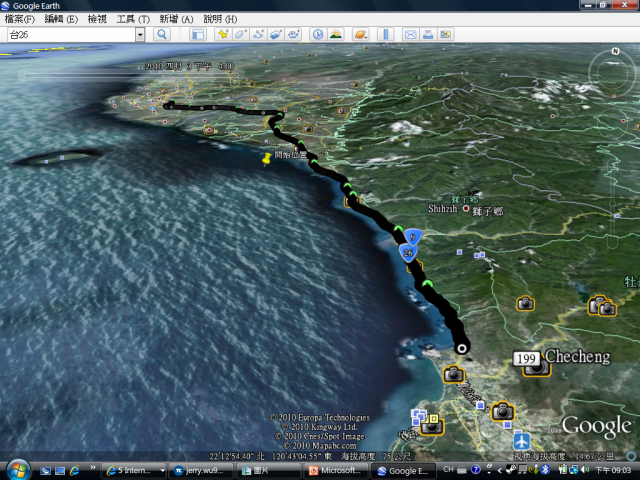Select the Add Image Overlay tool
The width and height of the screenshot is (640, 480).
[276, 35]
